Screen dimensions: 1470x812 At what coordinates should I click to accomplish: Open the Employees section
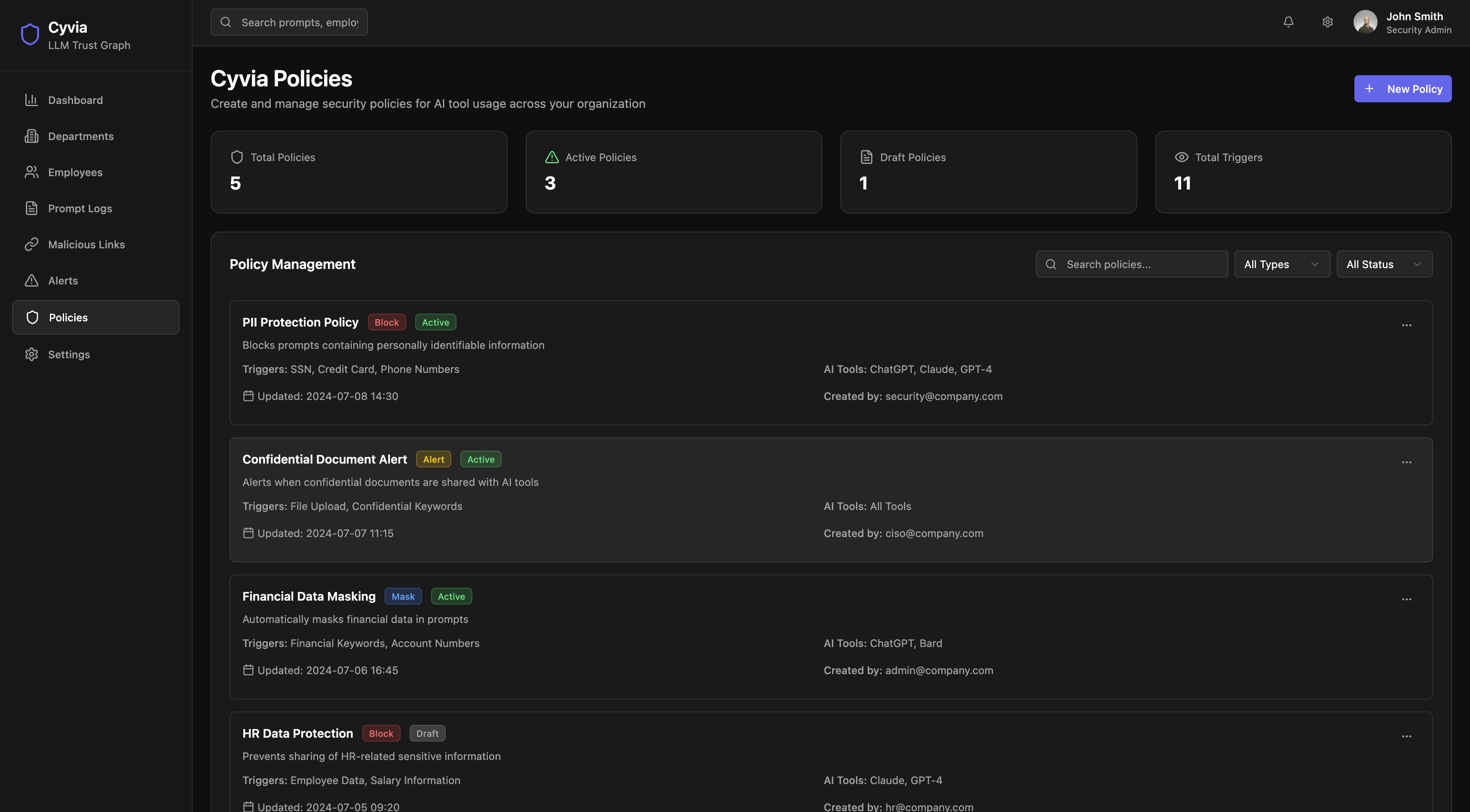point(75,172)
